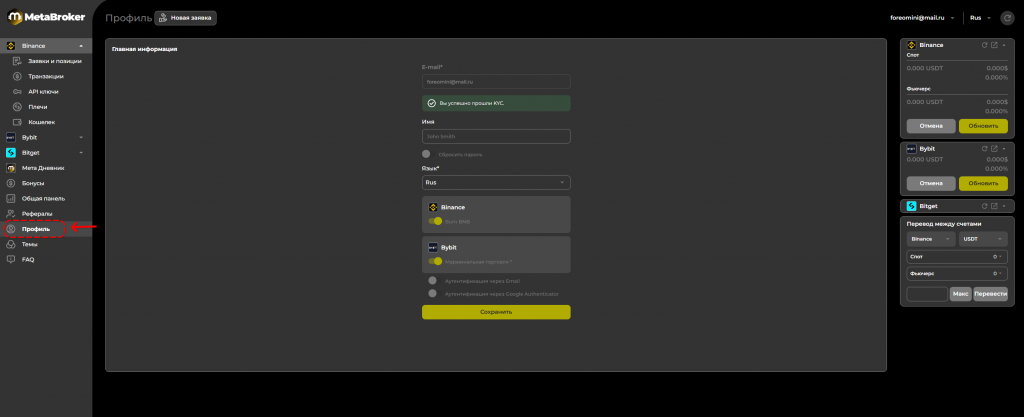Open Bybit widget external link icon
The width and height of the screenshot is (1024, 417).
pos(994,149)
